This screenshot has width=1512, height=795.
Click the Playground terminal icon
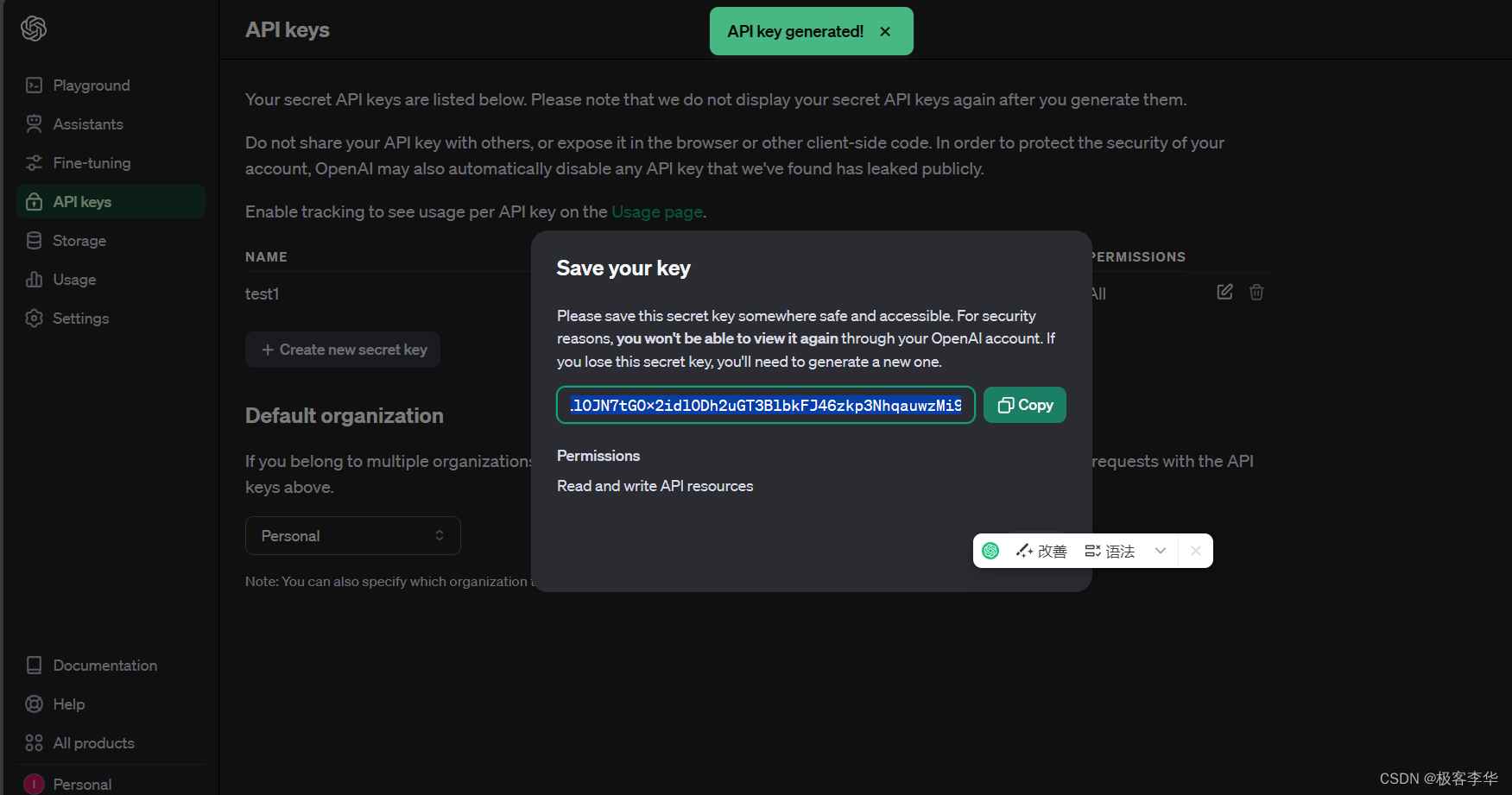35,85
